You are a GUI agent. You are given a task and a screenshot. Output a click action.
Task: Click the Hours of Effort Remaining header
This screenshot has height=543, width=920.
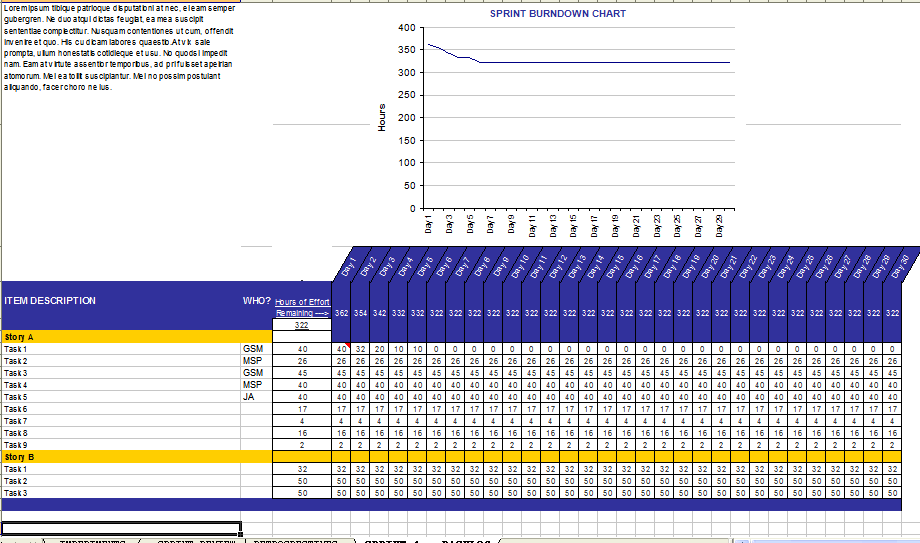click(x=302, y=307)
